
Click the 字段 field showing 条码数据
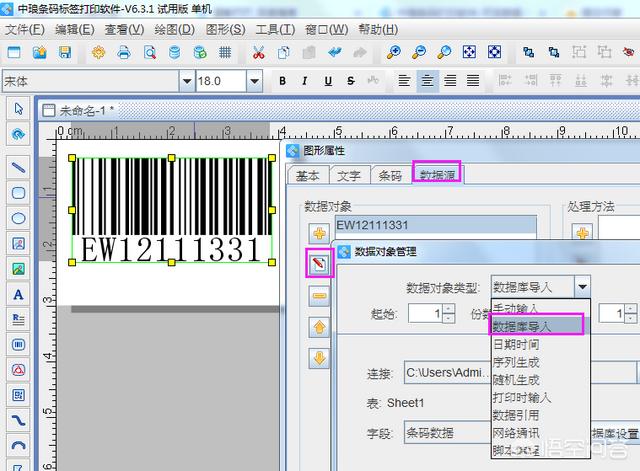click(x=447, y=432)
